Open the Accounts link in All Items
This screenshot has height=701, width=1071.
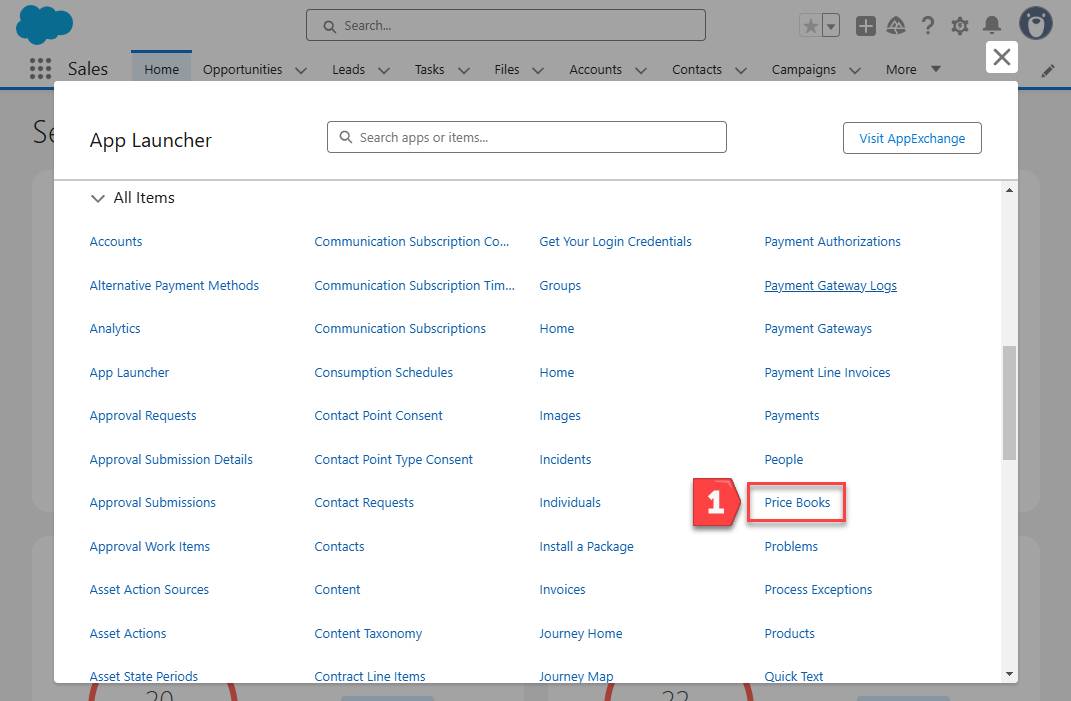(x=115, y=241)
